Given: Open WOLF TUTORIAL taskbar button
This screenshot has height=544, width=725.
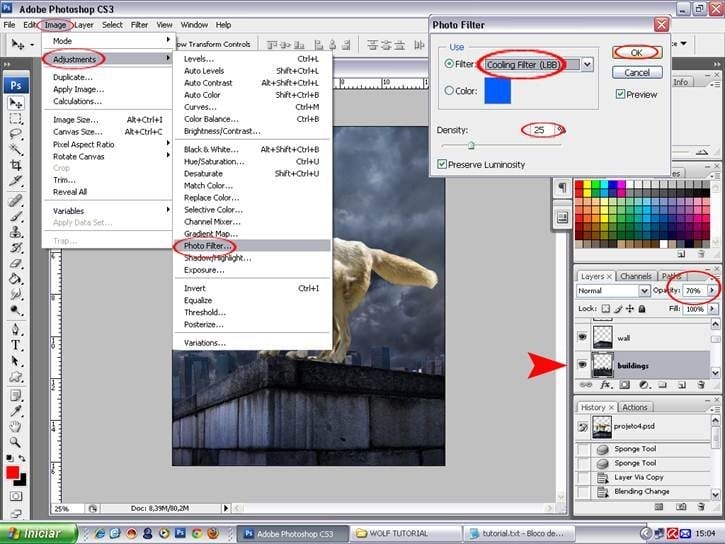Looking at the screenshot, I should coord(405,534).
